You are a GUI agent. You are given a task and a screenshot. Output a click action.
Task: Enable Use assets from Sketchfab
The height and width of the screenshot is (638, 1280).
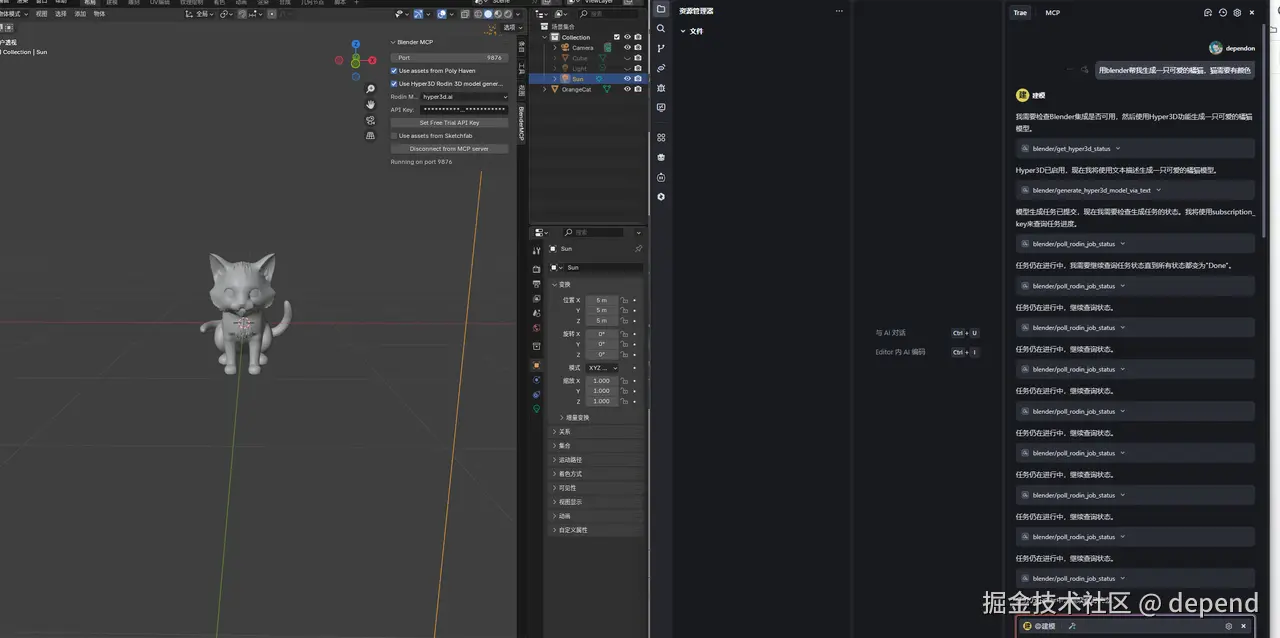point(394,136)
